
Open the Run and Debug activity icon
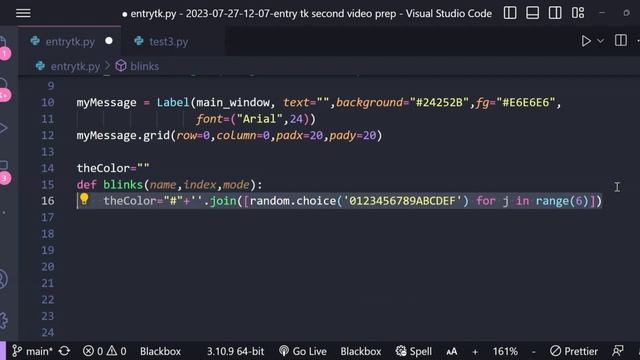[x=3, y=128]
